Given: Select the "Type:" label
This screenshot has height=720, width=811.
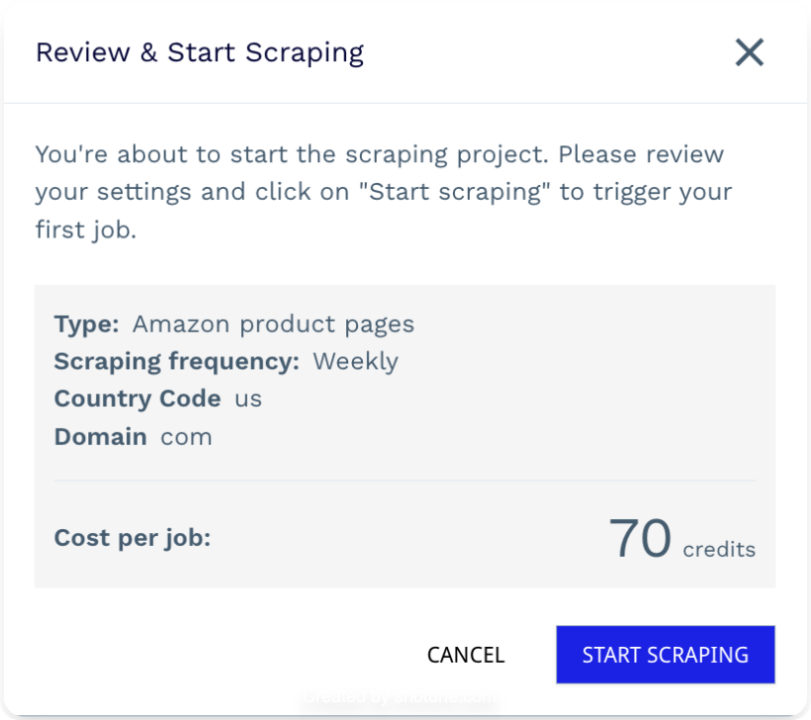Looking at the screenshot, I should [87, 324].
